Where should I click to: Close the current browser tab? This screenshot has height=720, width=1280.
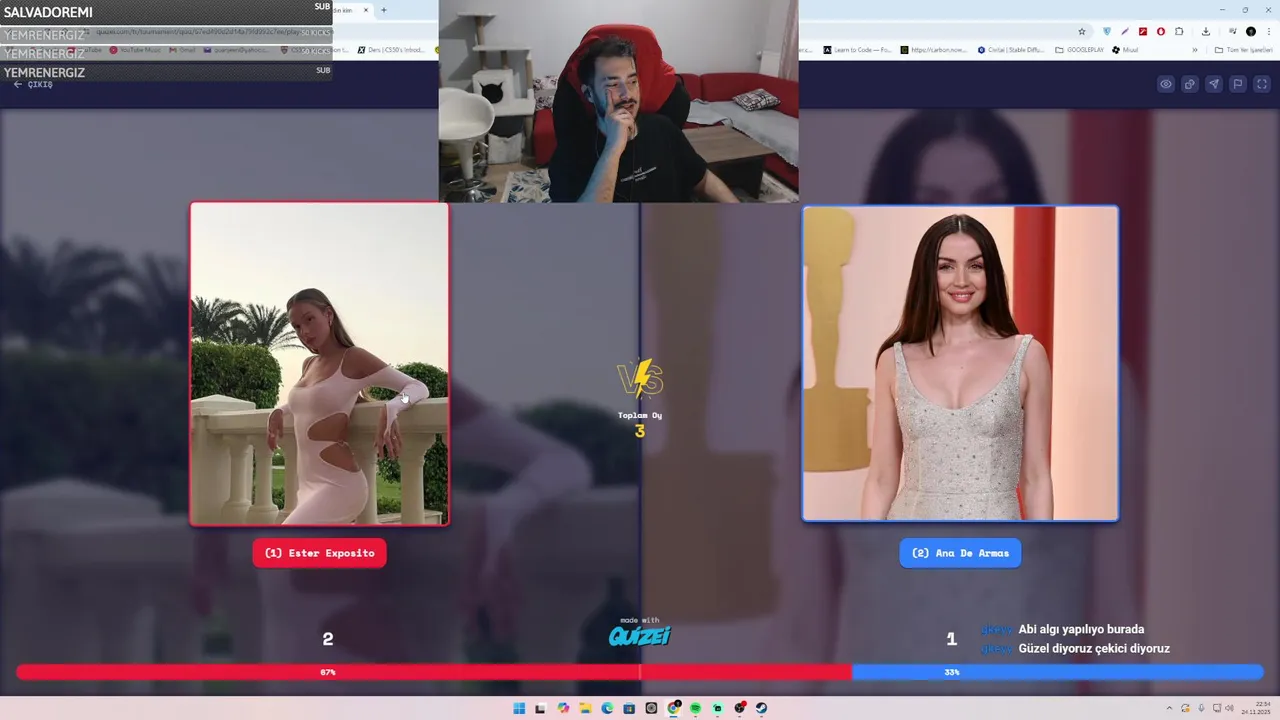tap(366, 10)
